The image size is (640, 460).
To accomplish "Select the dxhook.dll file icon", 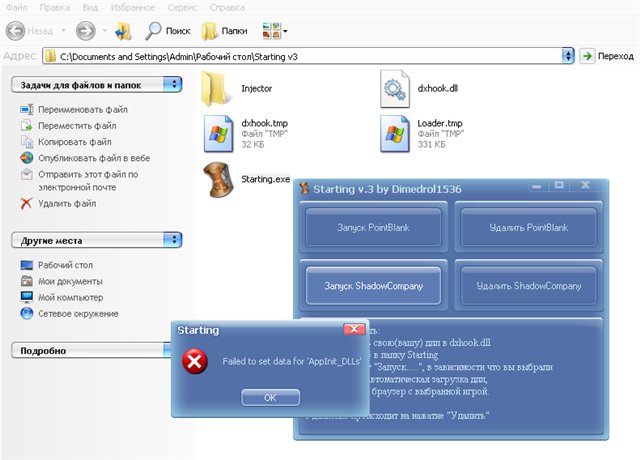I will click(395, 89).
